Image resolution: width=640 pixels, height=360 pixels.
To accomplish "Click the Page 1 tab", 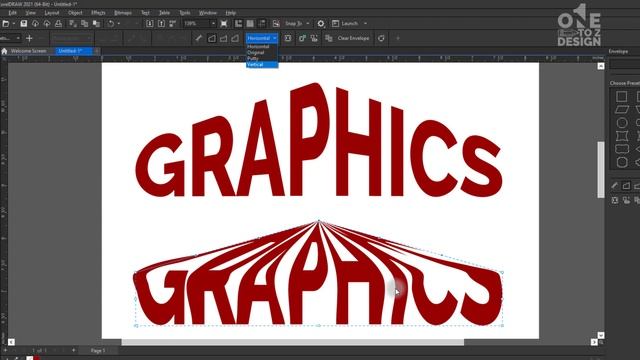I will click(x=98, y=351).
